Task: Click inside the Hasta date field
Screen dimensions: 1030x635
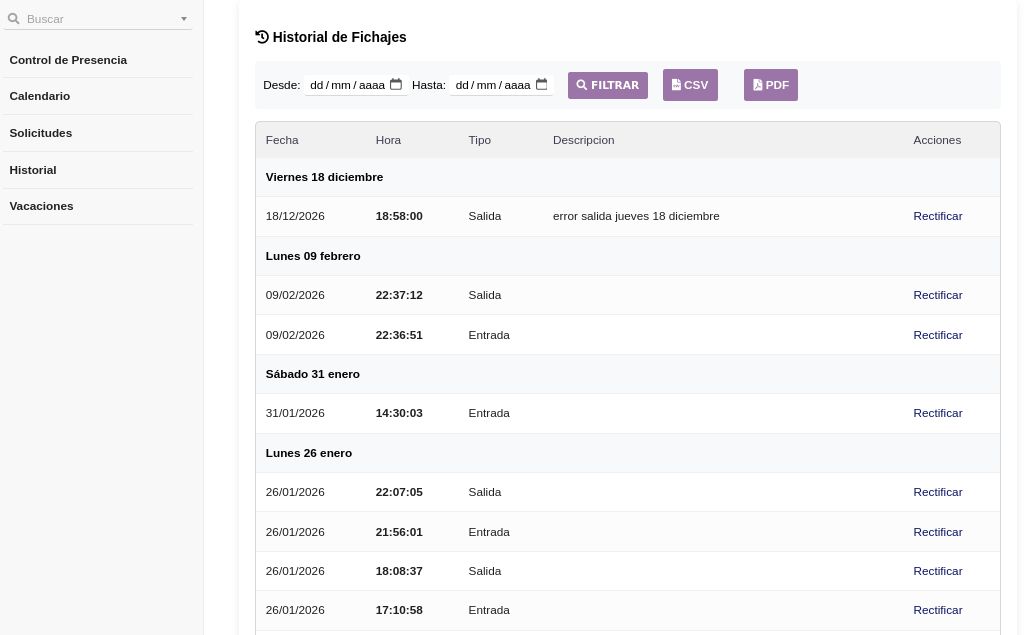Action: pos(491,85)
